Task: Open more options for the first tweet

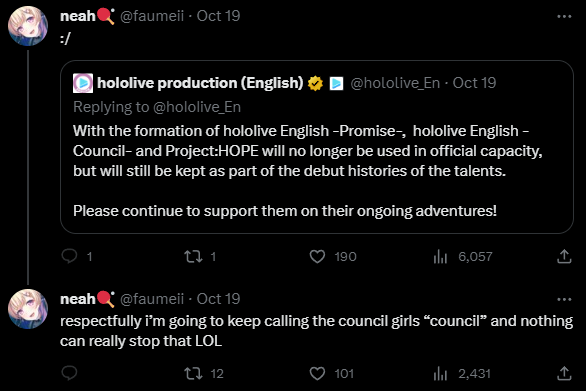Action: point(564,16)
